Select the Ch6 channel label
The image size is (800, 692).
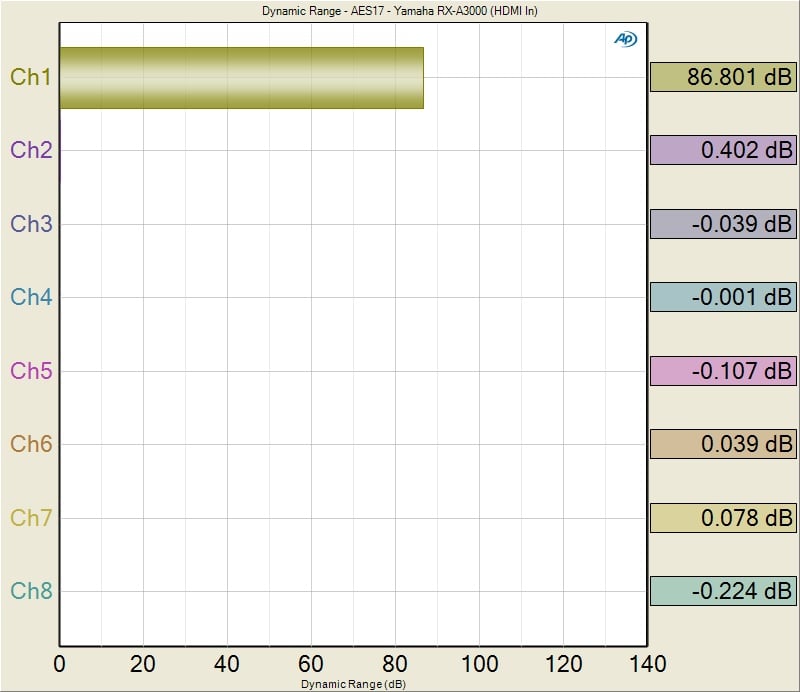(x=30, y=444)
